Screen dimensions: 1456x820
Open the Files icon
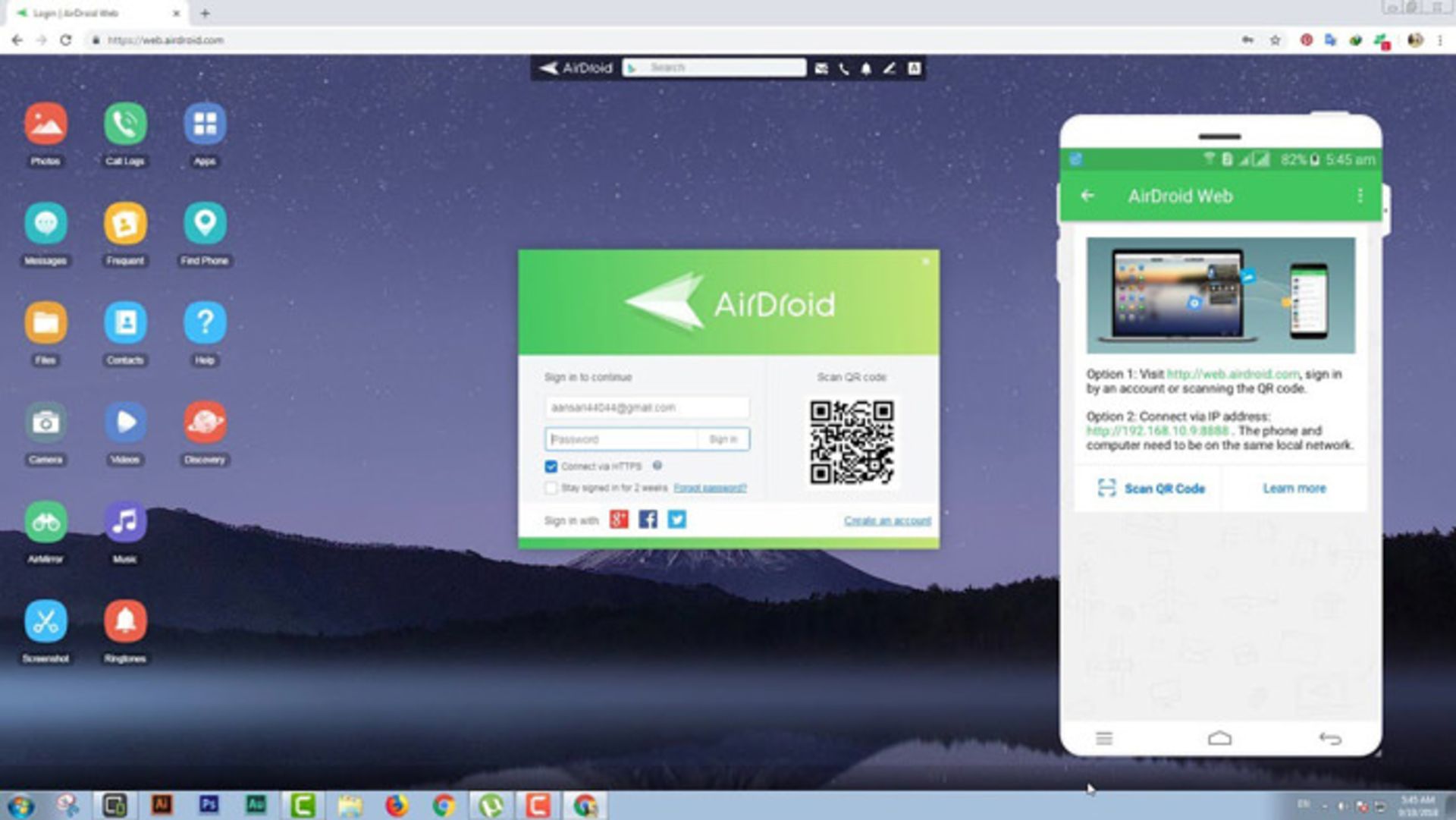click(45, 323)
